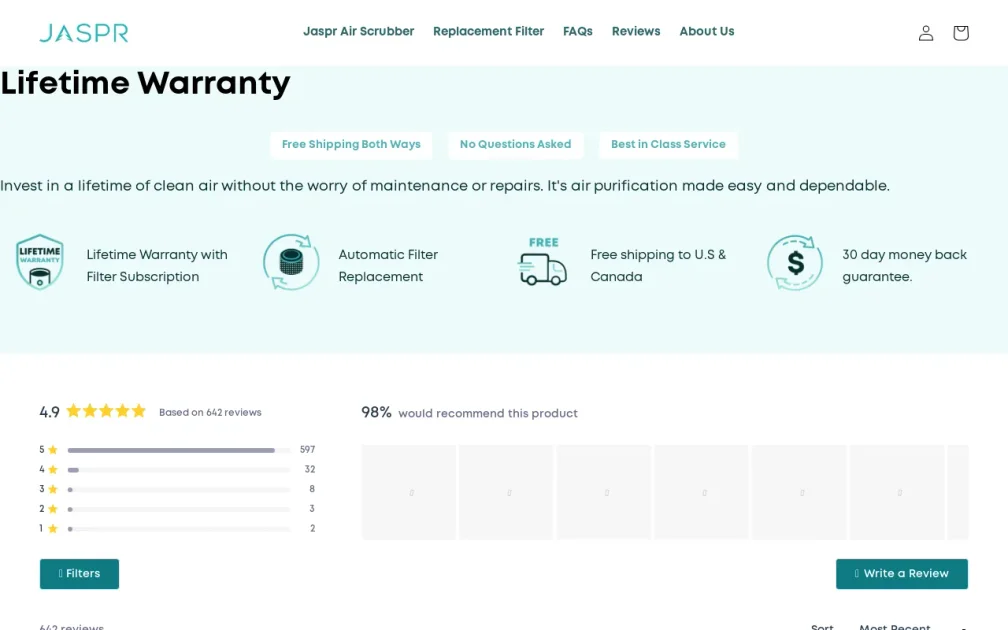Image resolution: width=1008 pixels, height=630 pixels.
Task: Click '98%' recommend percentage text
Action: pos(376,413)
